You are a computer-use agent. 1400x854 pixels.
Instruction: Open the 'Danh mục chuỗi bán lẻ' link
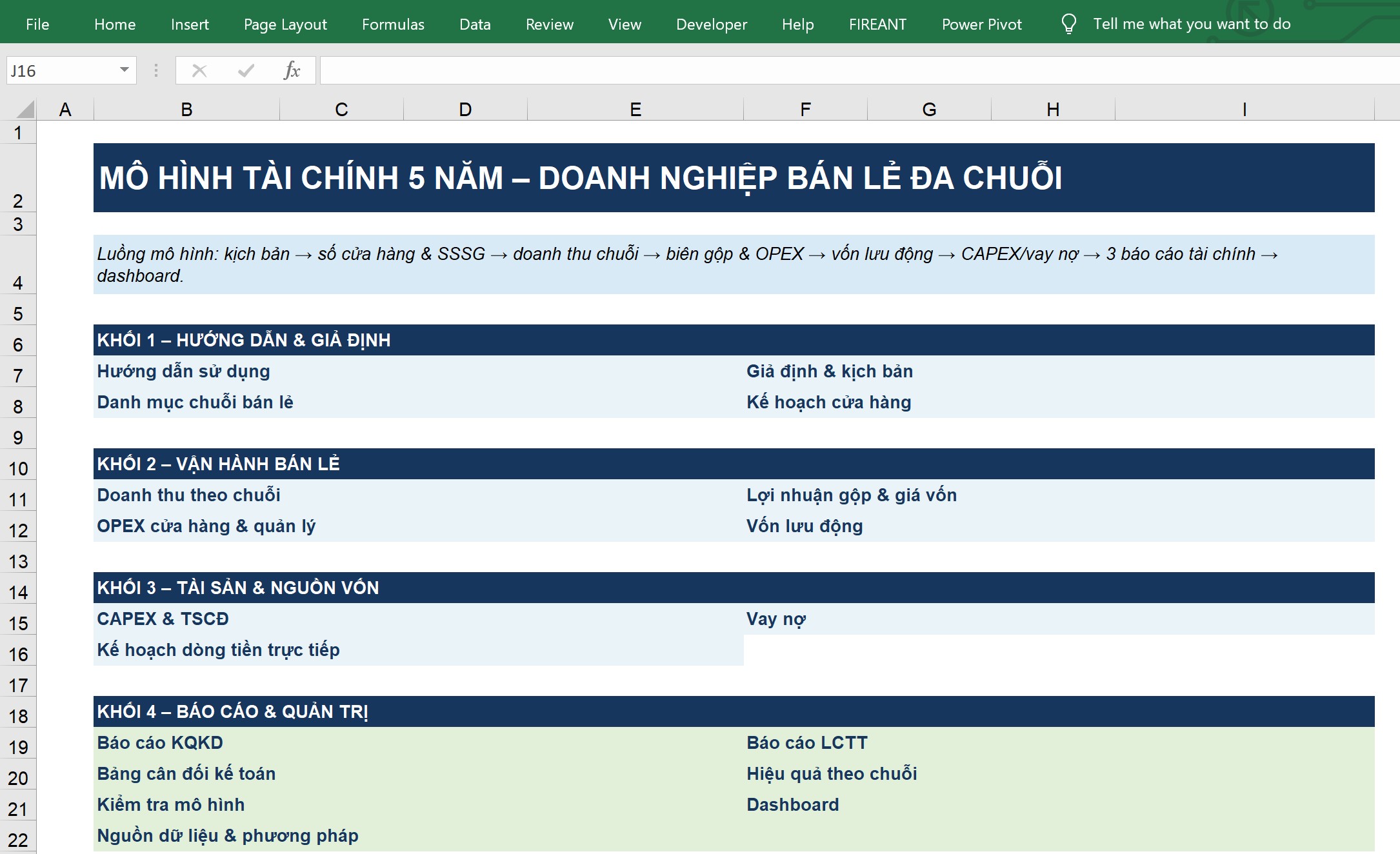(x=195, y=402)
